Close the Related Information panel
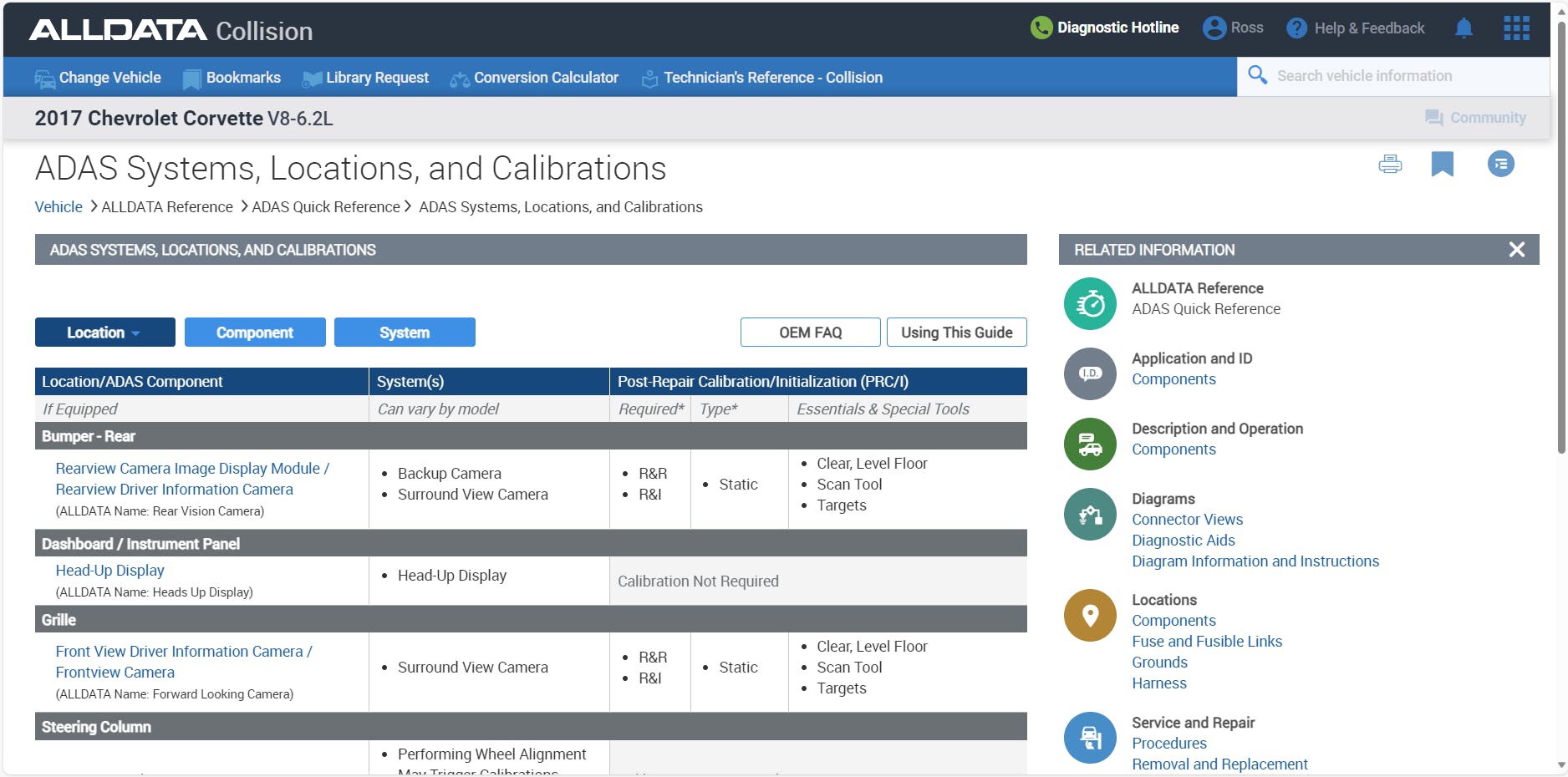 pos(1516,249)
